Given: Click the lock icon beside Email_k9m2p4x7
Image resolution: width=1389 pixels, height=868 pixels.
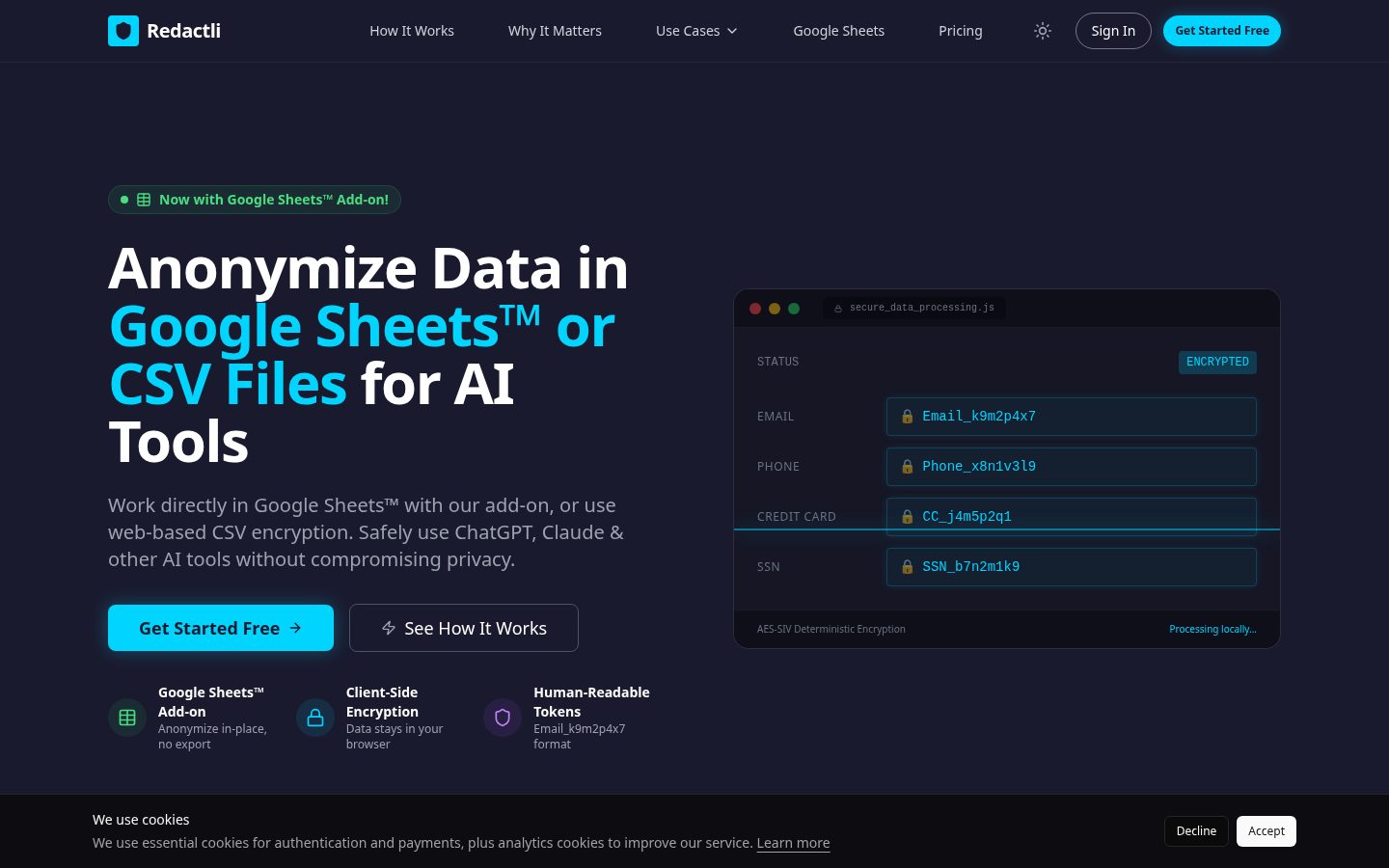Looking at the screenshot, I should pos(907,417).
